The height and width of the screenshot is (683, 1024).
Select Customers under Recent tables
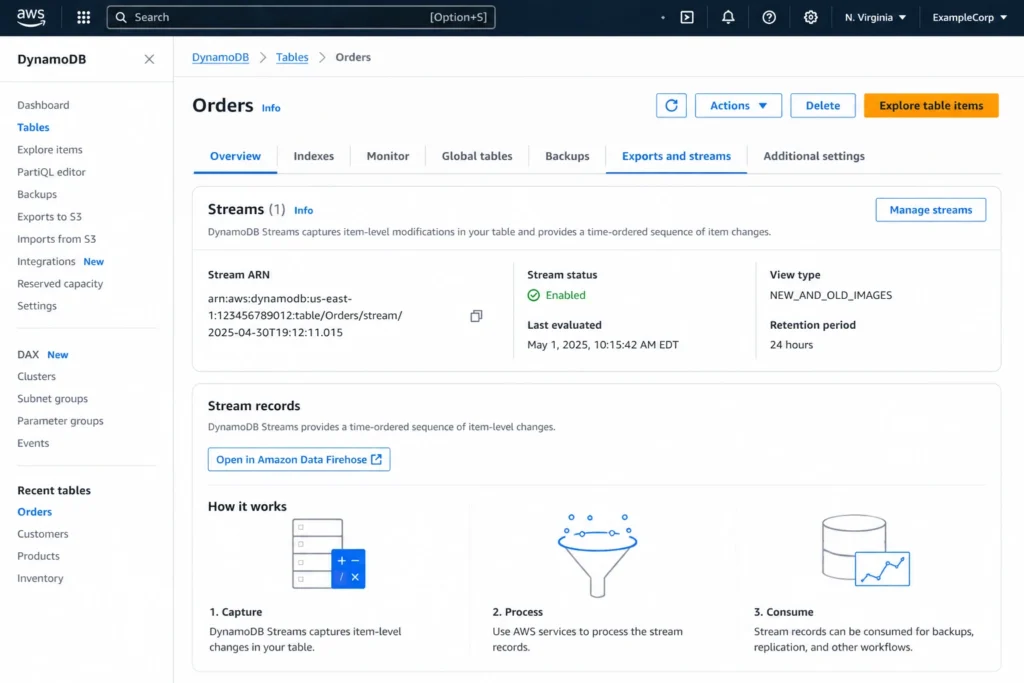point(42,533)
